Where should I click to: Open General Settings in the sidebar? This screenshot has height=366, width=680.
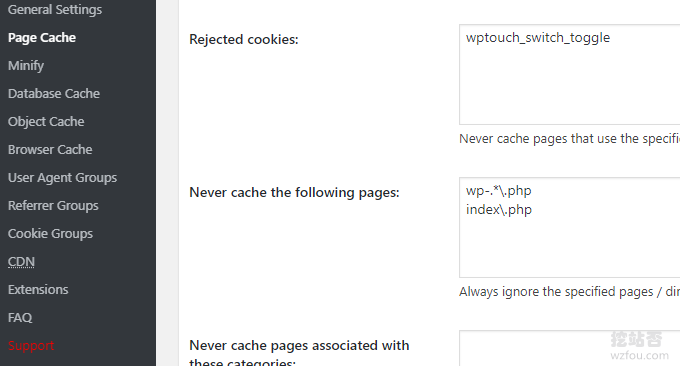click(55, 10)
